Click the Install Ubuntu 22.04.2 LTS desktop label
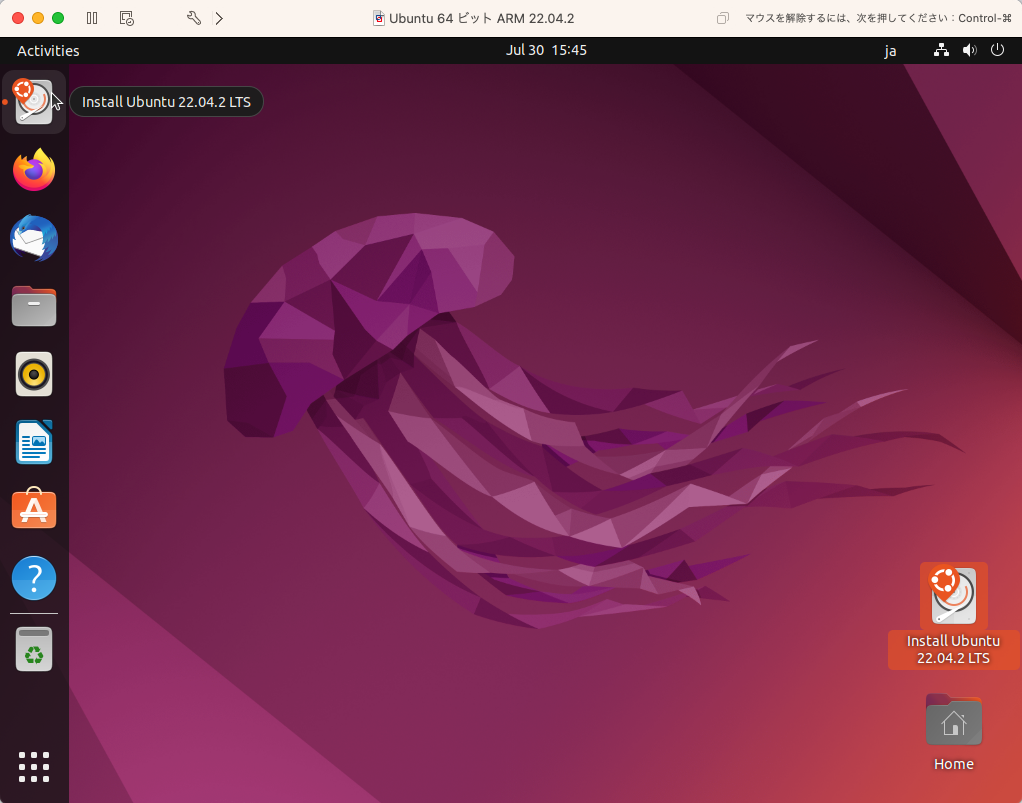 (x=954, y=649)
